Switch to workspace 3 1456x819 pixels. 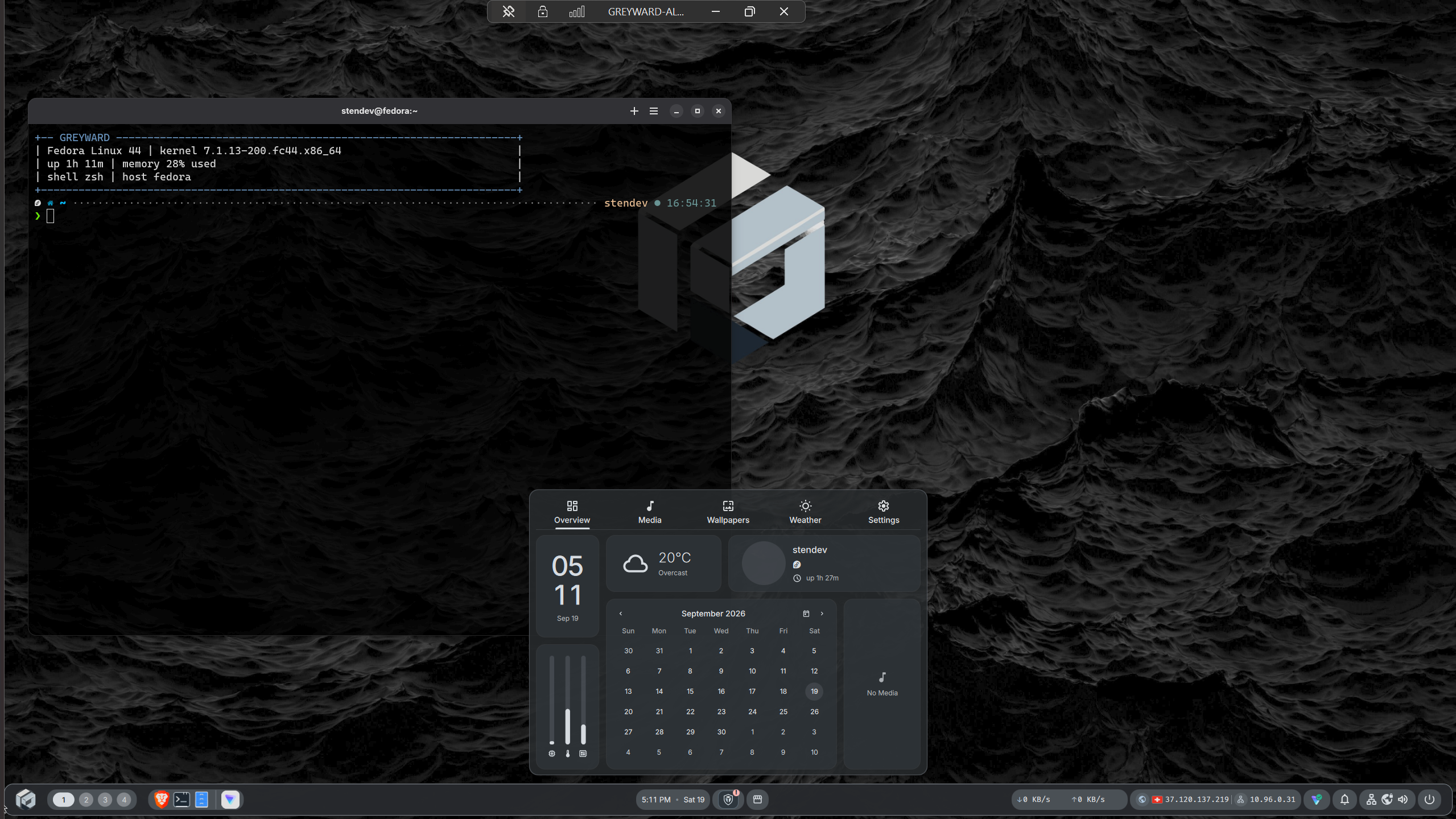(x=105, y=800)
